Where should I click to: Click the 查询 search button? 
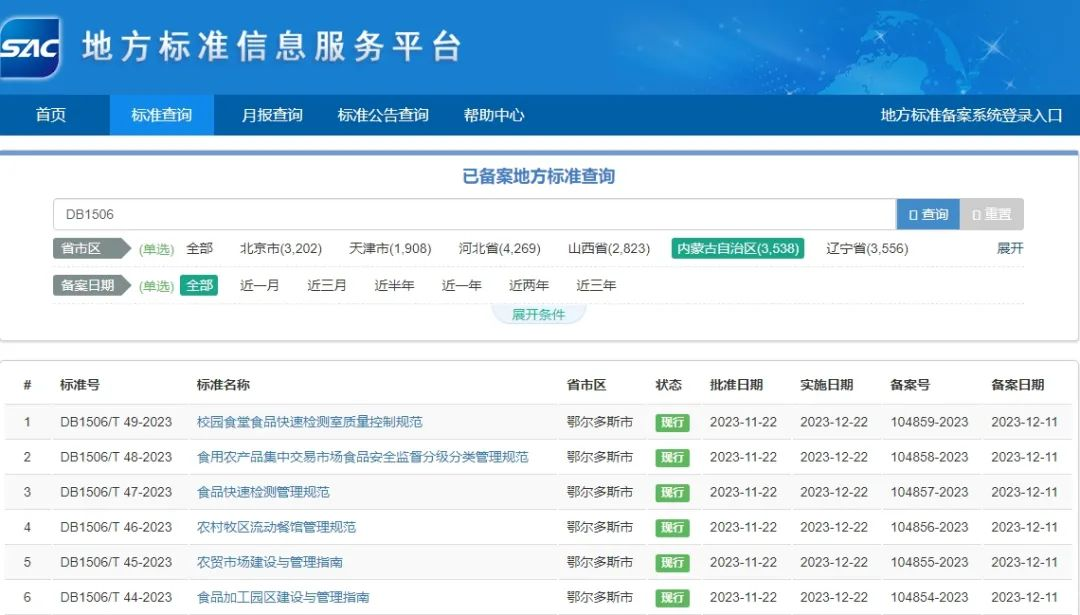pyautogui.click(x=928, y=214)
